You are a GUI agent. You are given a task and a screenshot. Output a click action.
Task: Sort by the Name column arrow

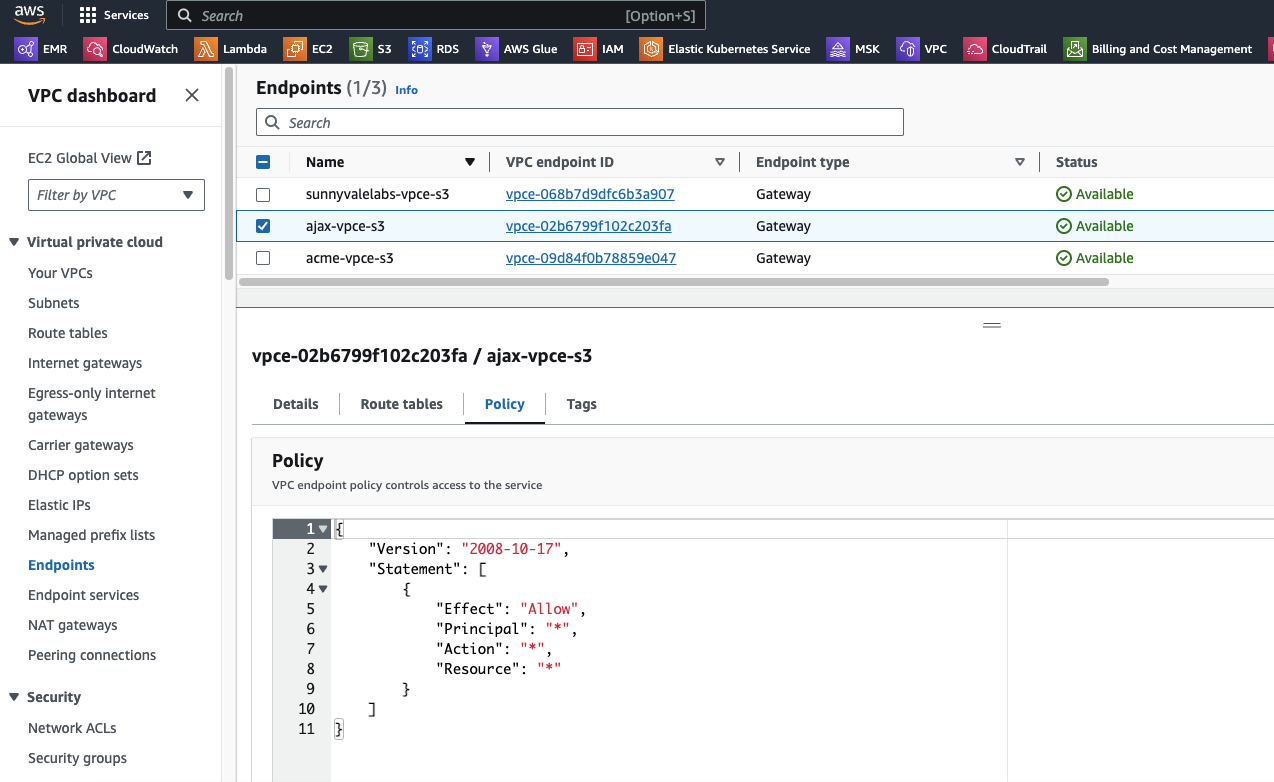click(470, 162)
